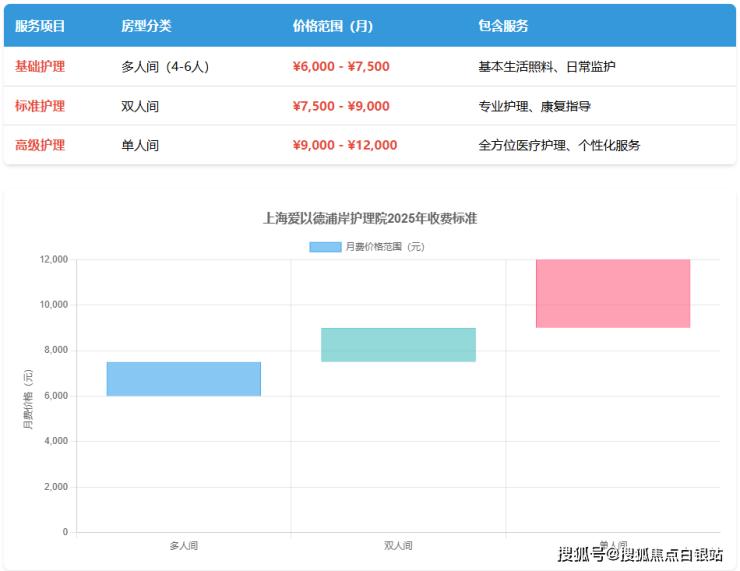
Task: Click the 双人间 x-axis label below chart
Action: pos(398,546)
